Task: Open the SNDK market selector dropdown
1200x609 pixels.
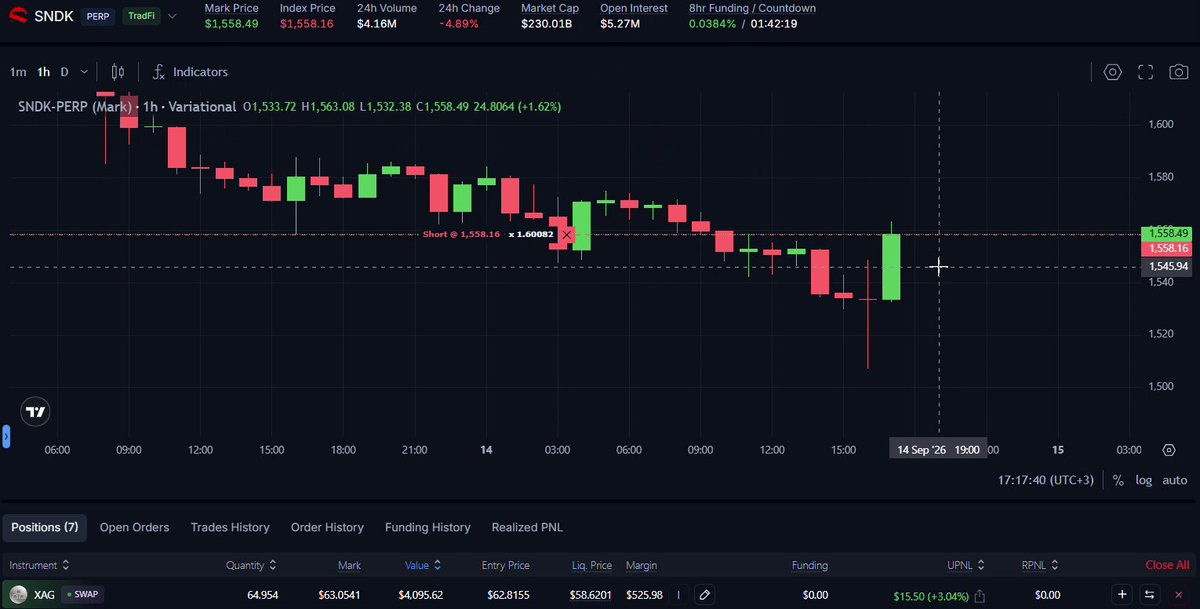Action: (x=173, y=17)
